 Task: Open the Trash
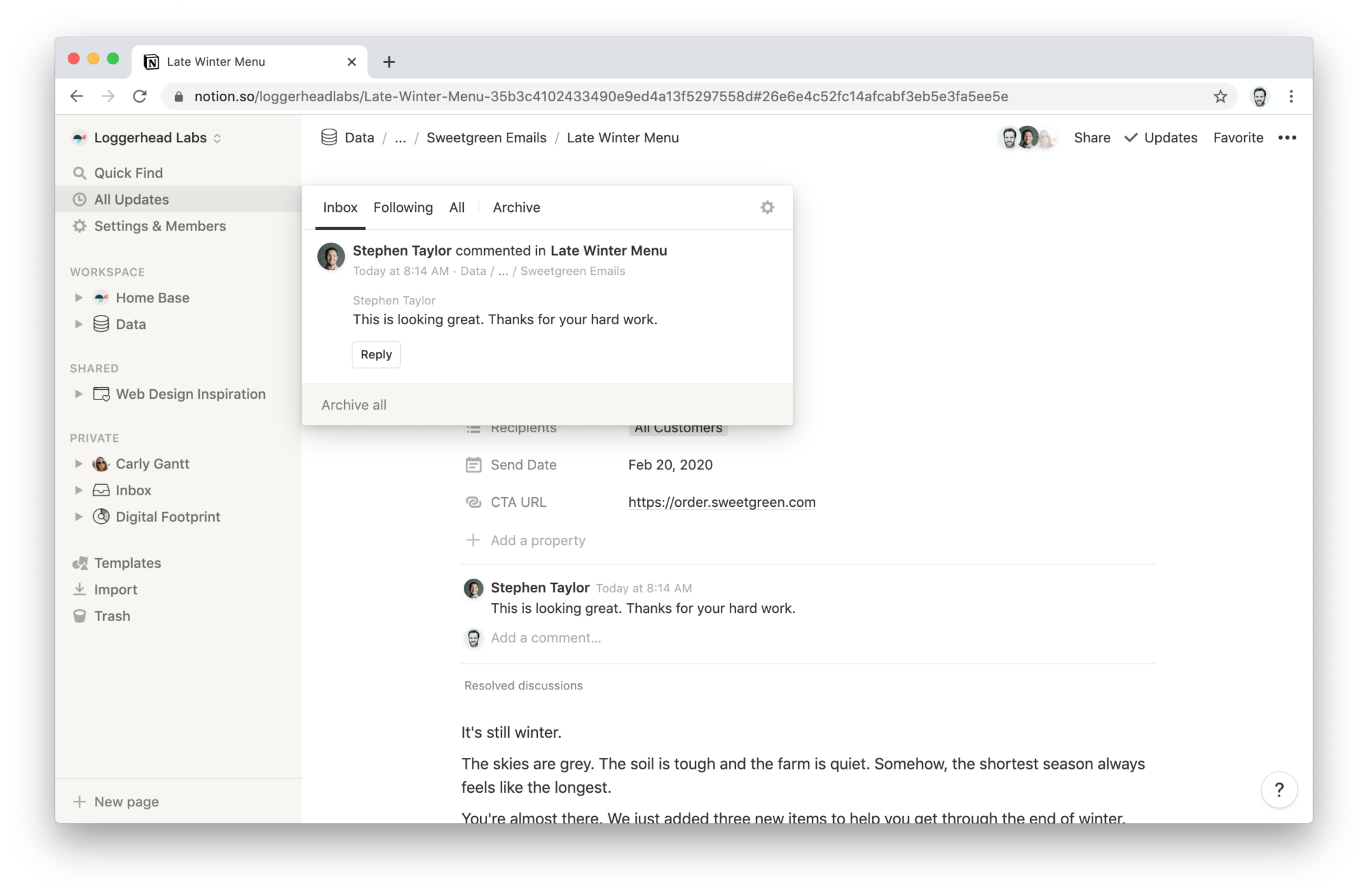(x=112, y=616)
